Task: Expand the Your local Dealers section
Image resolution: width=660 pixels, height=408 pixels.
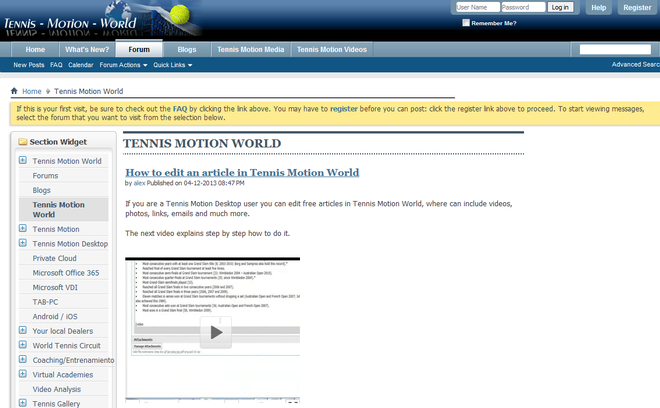Action: [23, 330]
